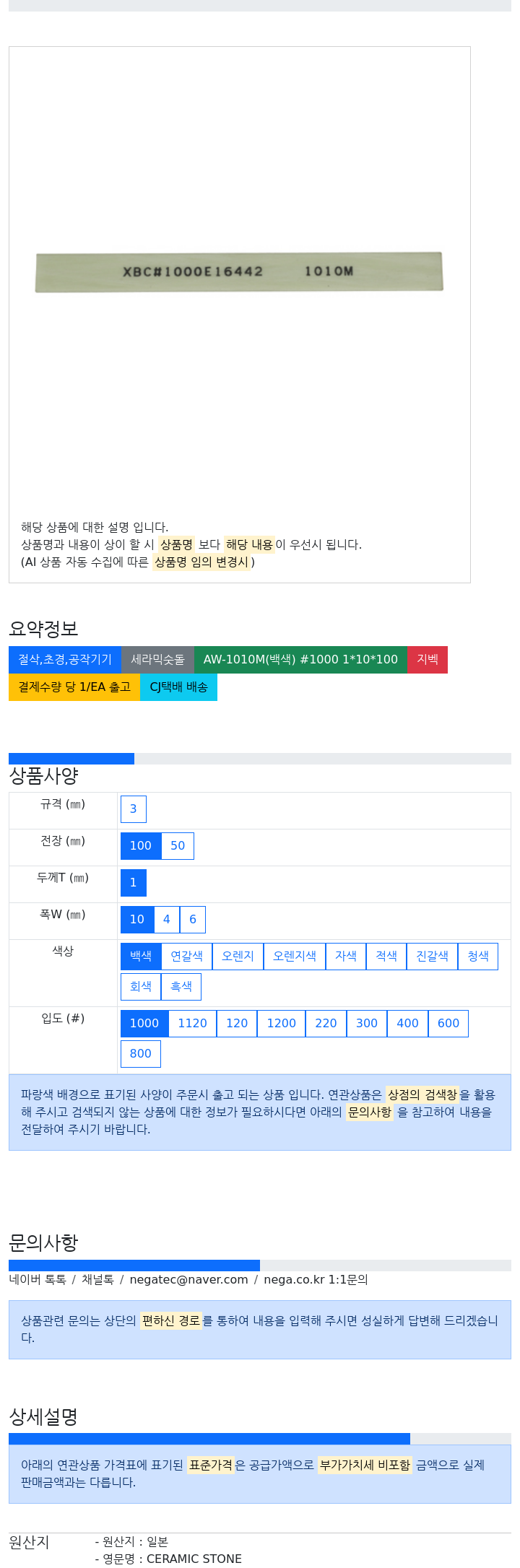Click the AW-1010M(백색) #1000 product tag
The height and width of the screenshot is (1568, 520).
300,660
